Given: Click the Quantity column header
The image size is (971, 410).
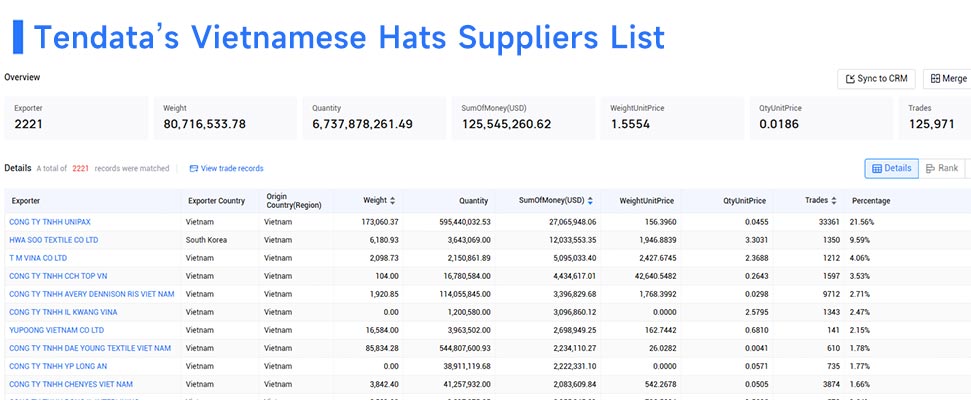Looking at the screenshot, I should pyautogui.click(x=473, y=201).
